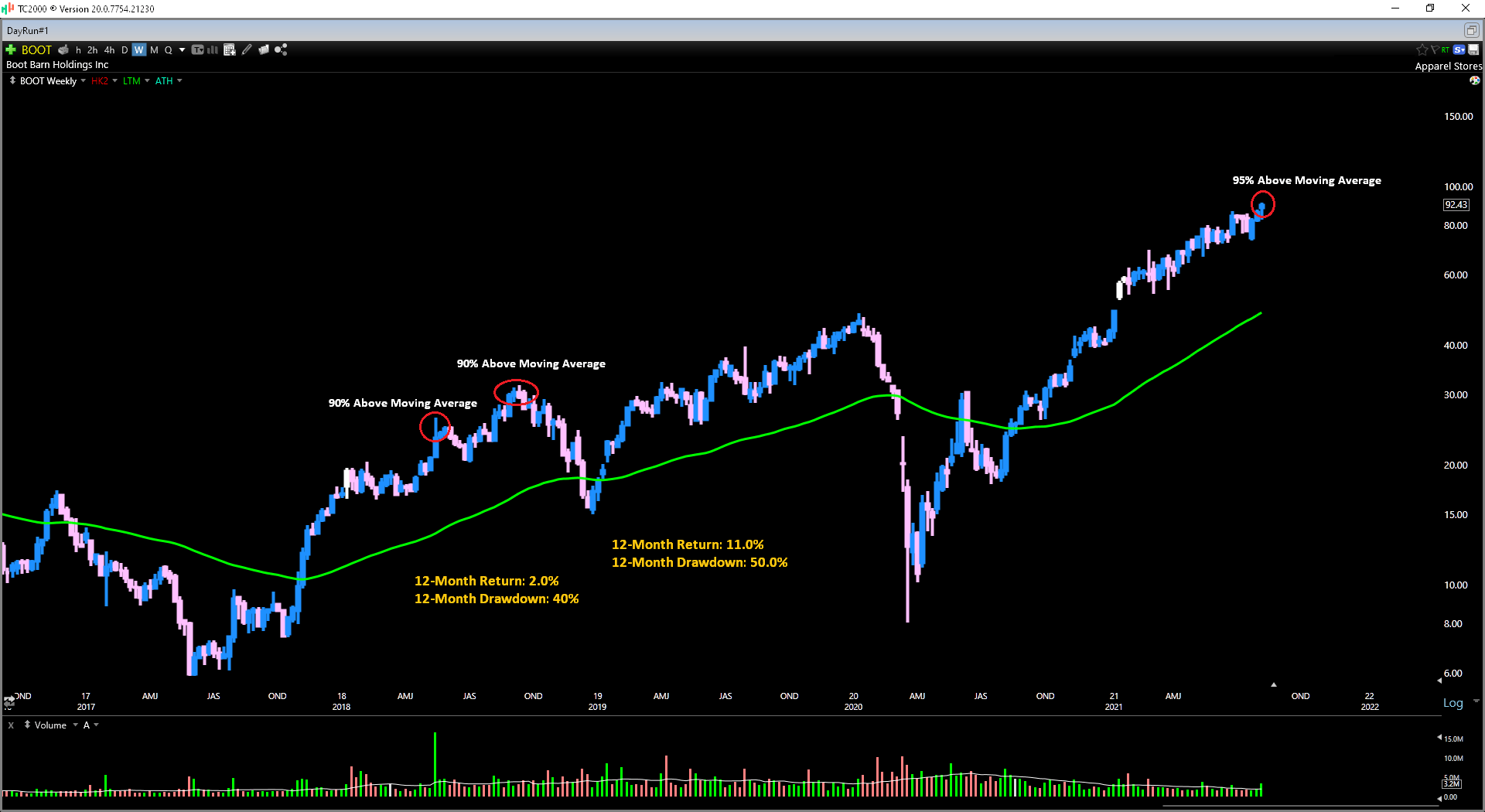Click the 2020 year label on time axis

pyautogui.click(x=853, y=707)
